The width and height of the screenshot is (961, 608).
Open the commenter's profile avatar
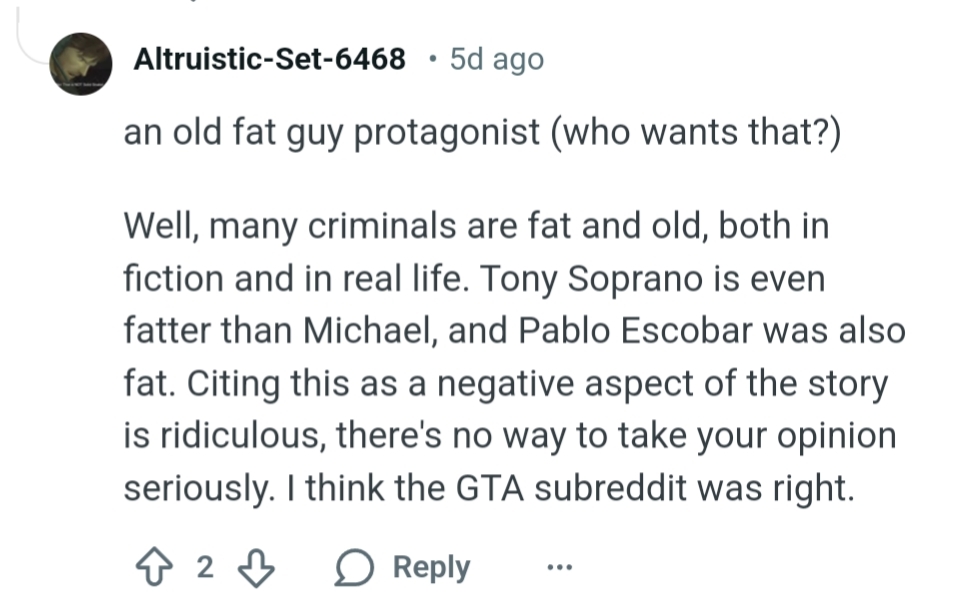80,63
